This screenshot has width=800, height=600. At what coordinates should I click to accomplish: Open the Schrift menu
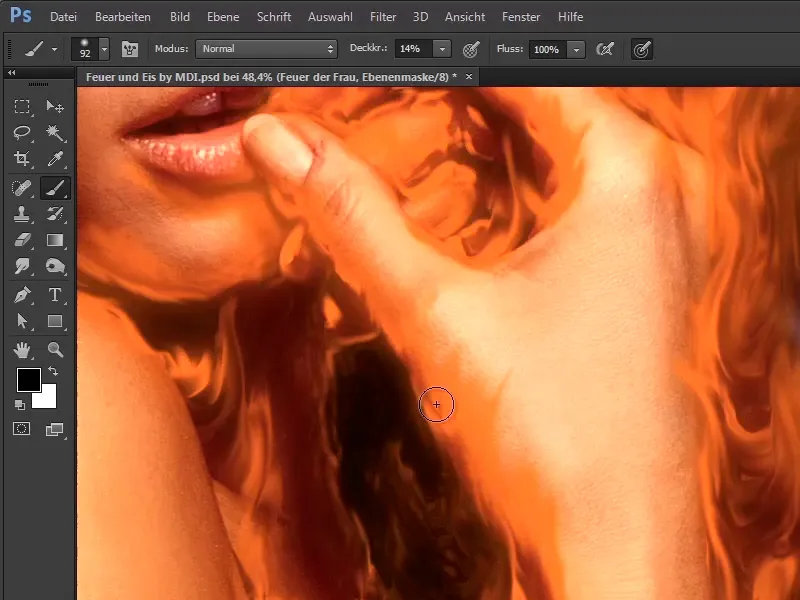(x=274, y=17)
